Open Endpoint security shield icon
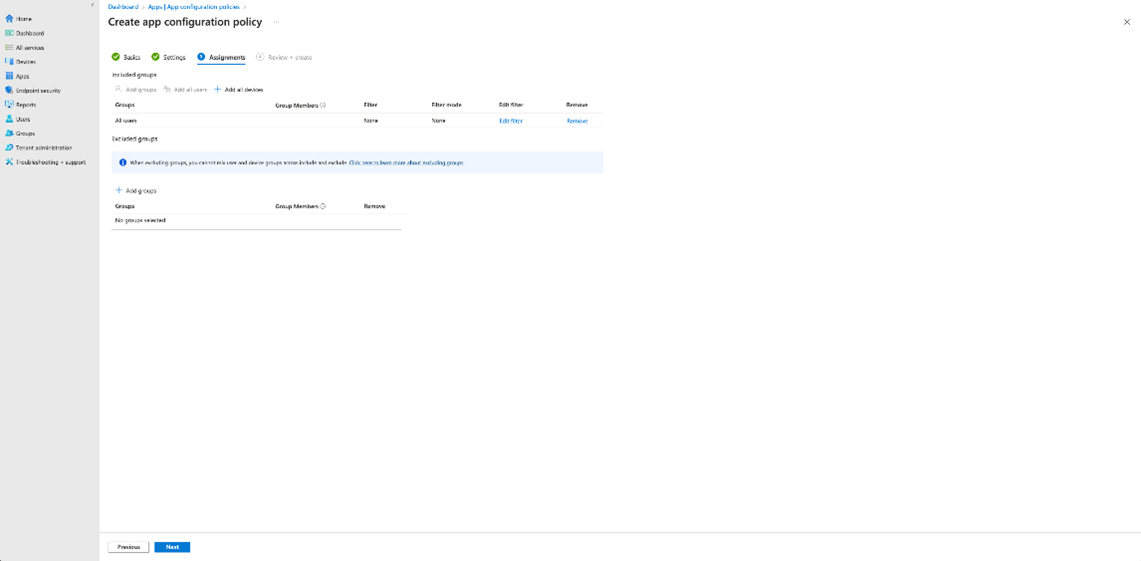1141x561 pixels. (9, 90)
